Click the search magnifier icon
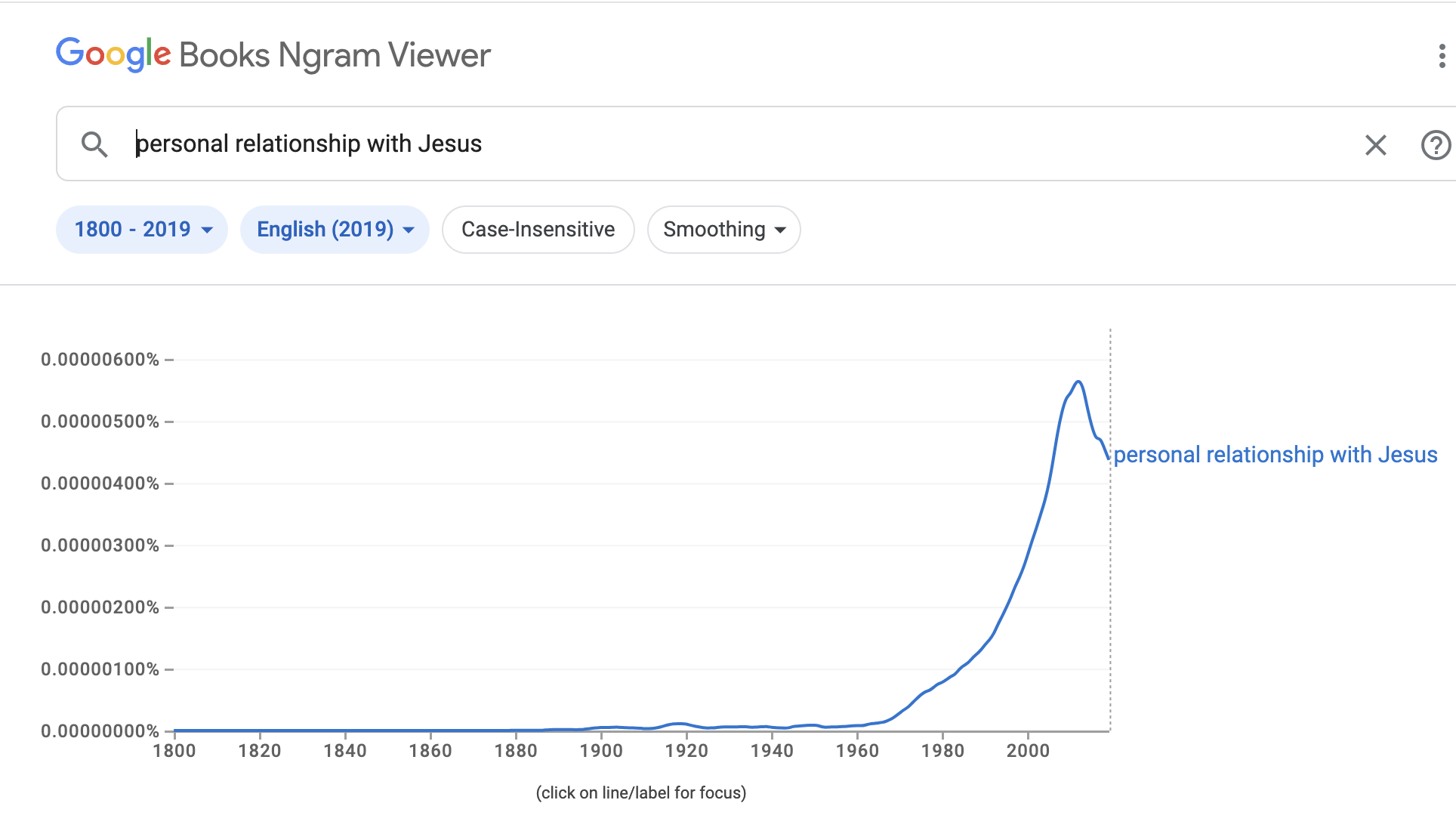The height and width of the screenshot is (834, 1456). tap(94, 144)
